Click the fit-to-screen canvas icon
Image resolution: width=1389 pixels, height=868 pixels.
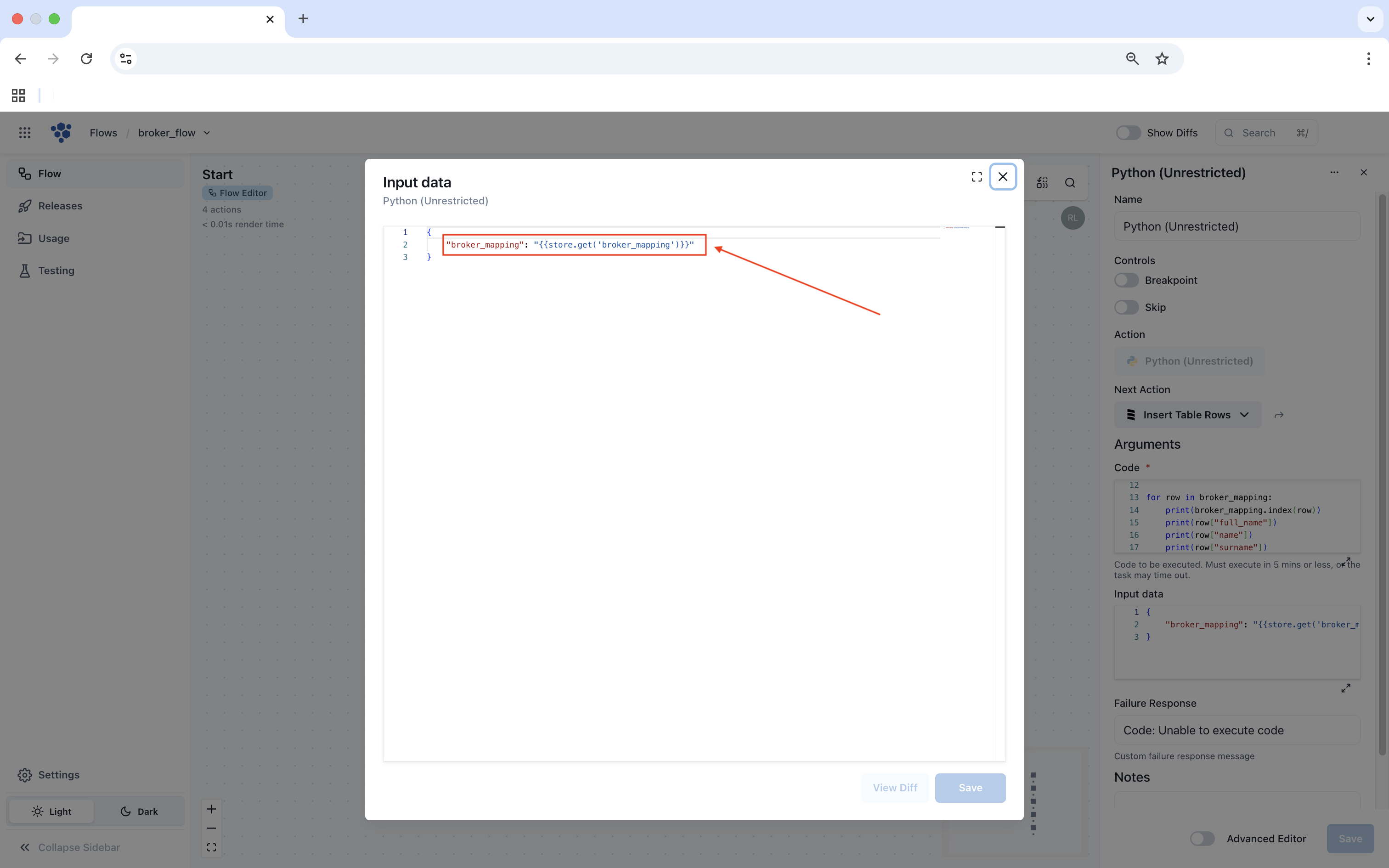pyautogui.click(x=211, y=847)
